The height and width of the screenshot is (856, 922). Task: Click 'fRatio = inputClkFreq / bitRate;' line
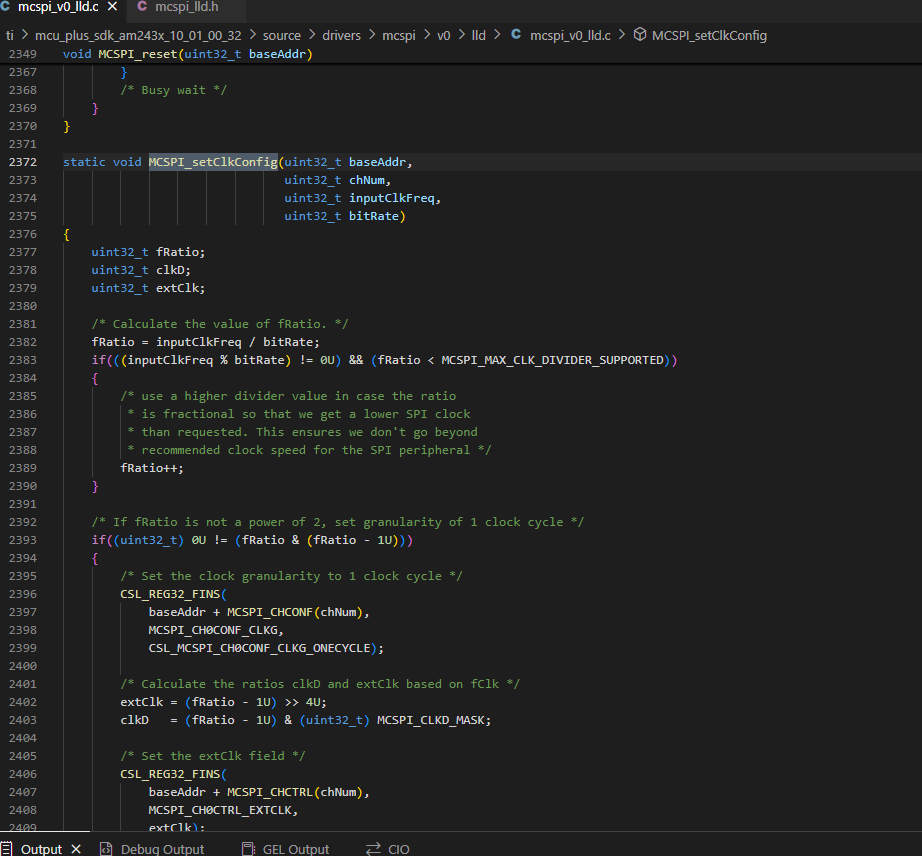(205, 342)
